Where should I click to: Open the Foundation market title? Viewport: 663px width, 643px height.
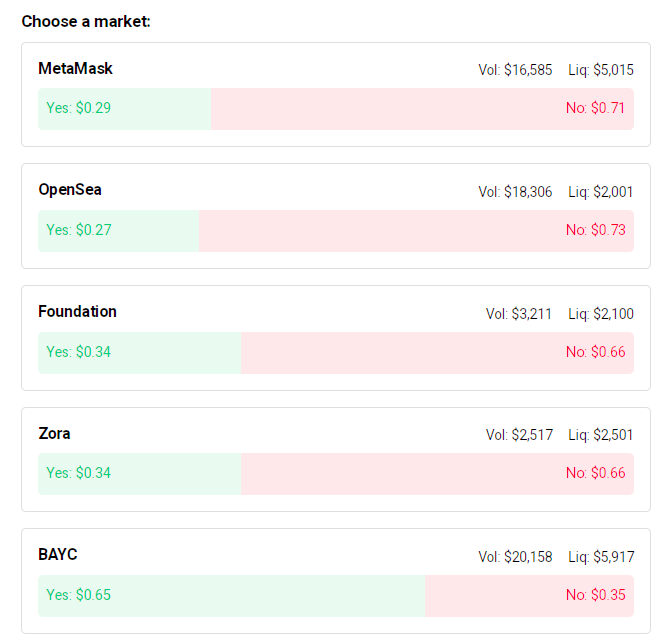pos(78,312)
